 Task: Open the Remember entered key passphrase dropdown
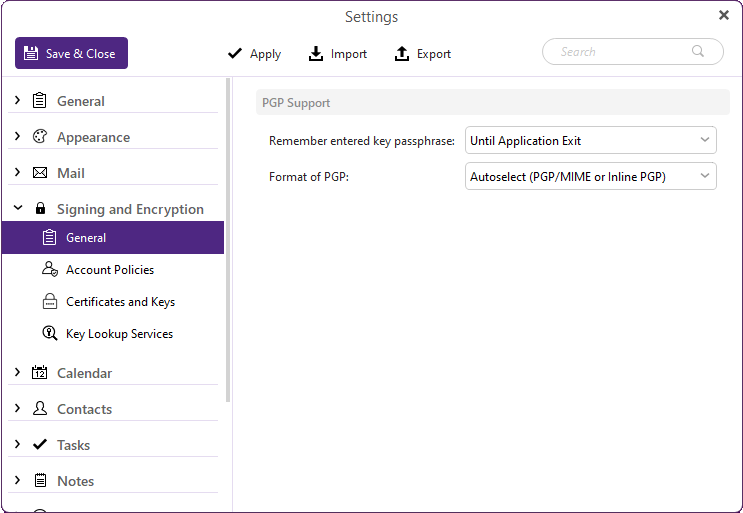click(590, 140)
